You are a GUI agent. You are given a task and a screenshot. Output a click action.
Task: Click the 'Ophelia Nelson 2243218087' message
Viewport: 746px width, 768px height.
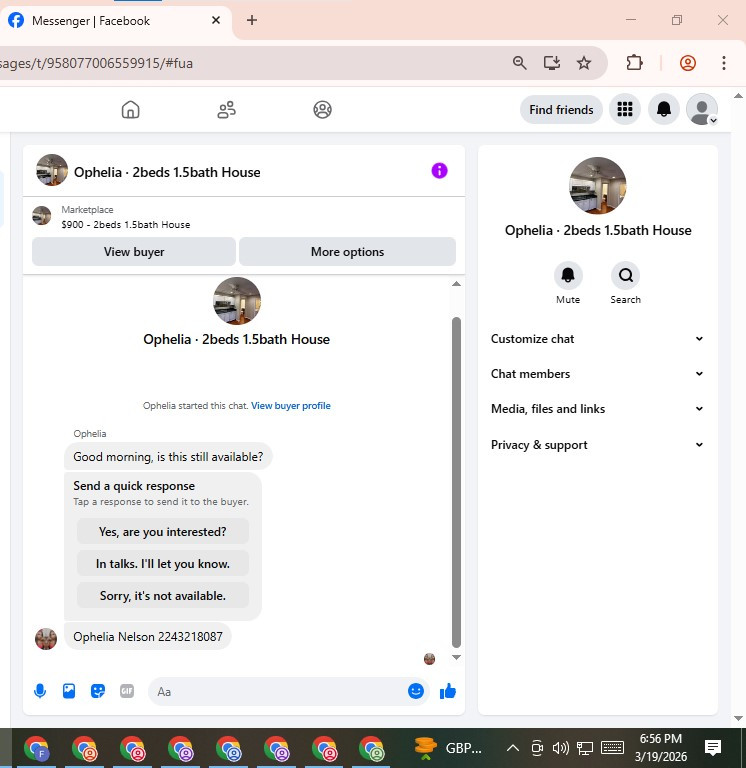click(x=147, y=636)
